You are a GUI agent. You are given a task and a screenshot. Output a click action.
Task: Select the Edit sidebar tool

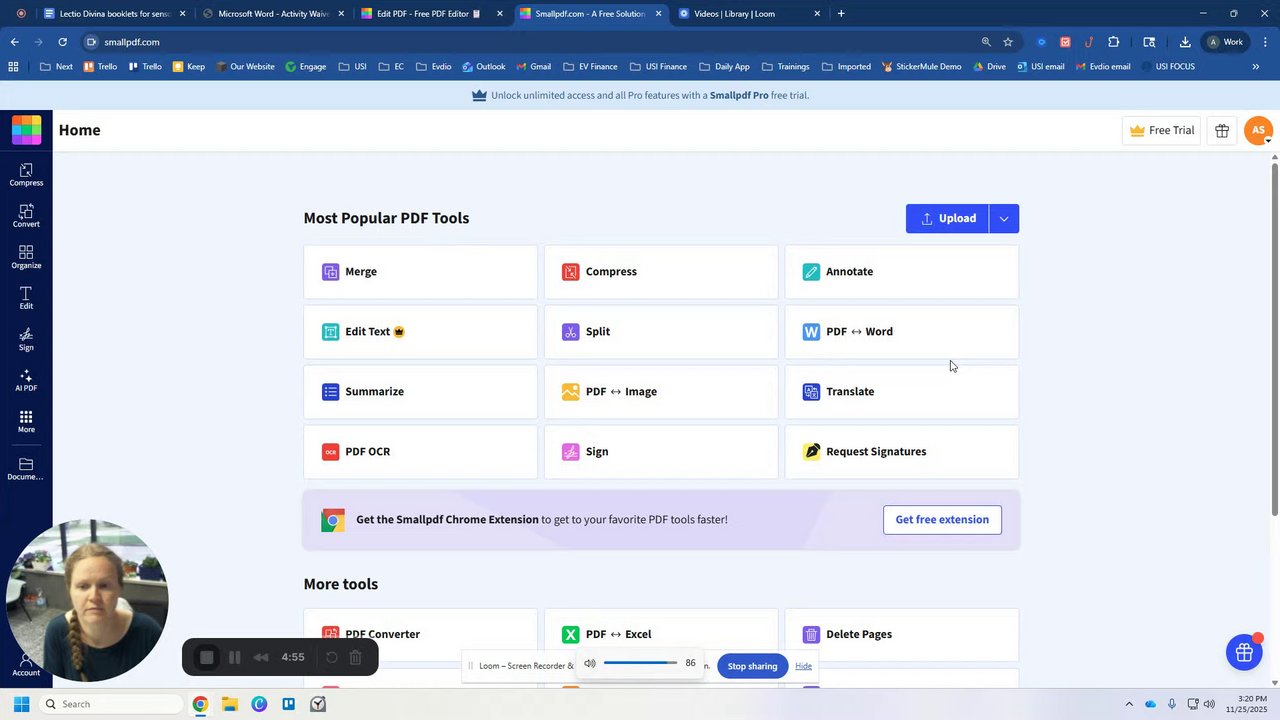tap(26, 298)
